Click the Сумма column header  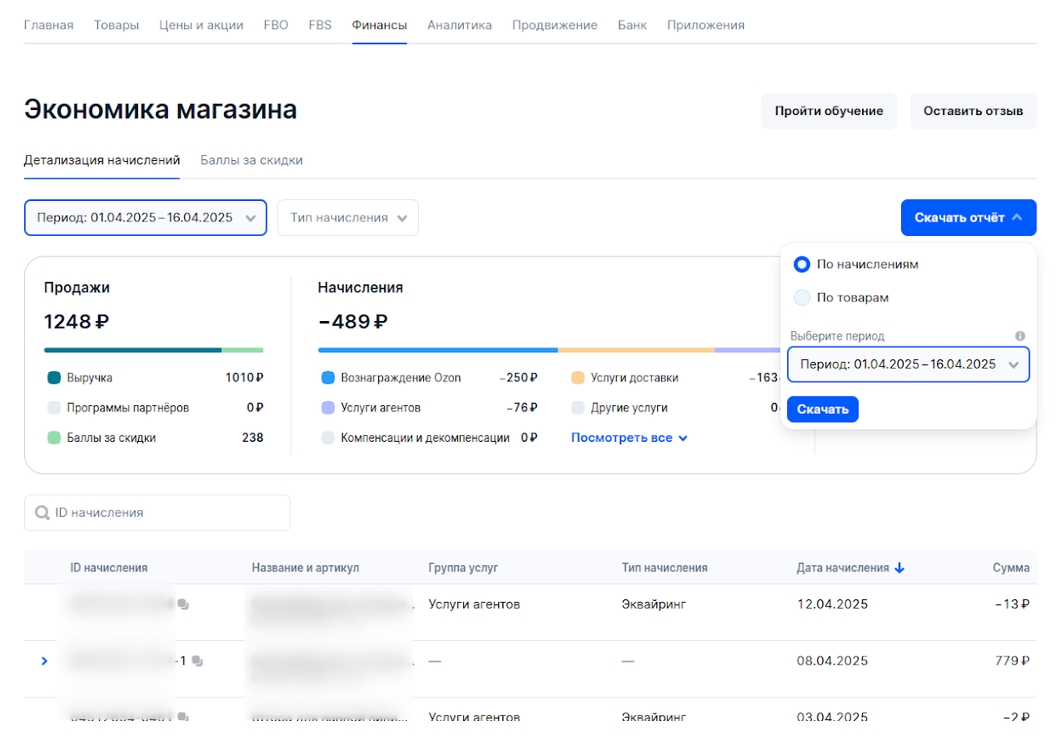click(x=1011, y=568)
